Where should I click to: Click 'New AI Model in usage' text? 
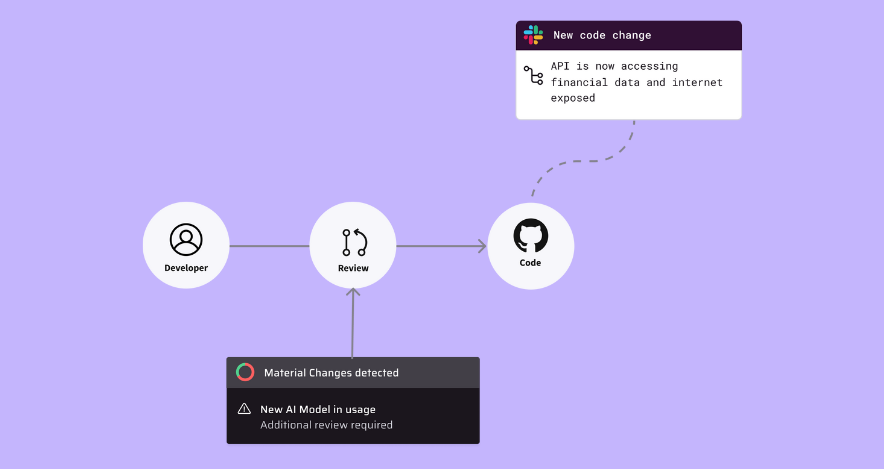click(317, 409)
